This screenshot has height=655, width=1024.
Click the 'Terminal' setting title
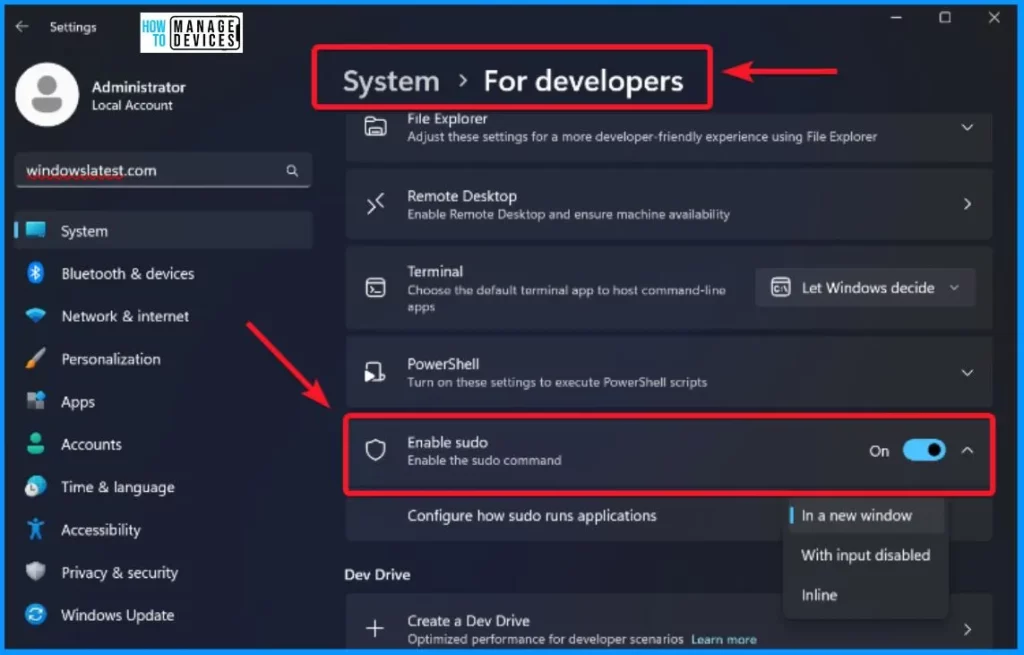click(435, 271)
